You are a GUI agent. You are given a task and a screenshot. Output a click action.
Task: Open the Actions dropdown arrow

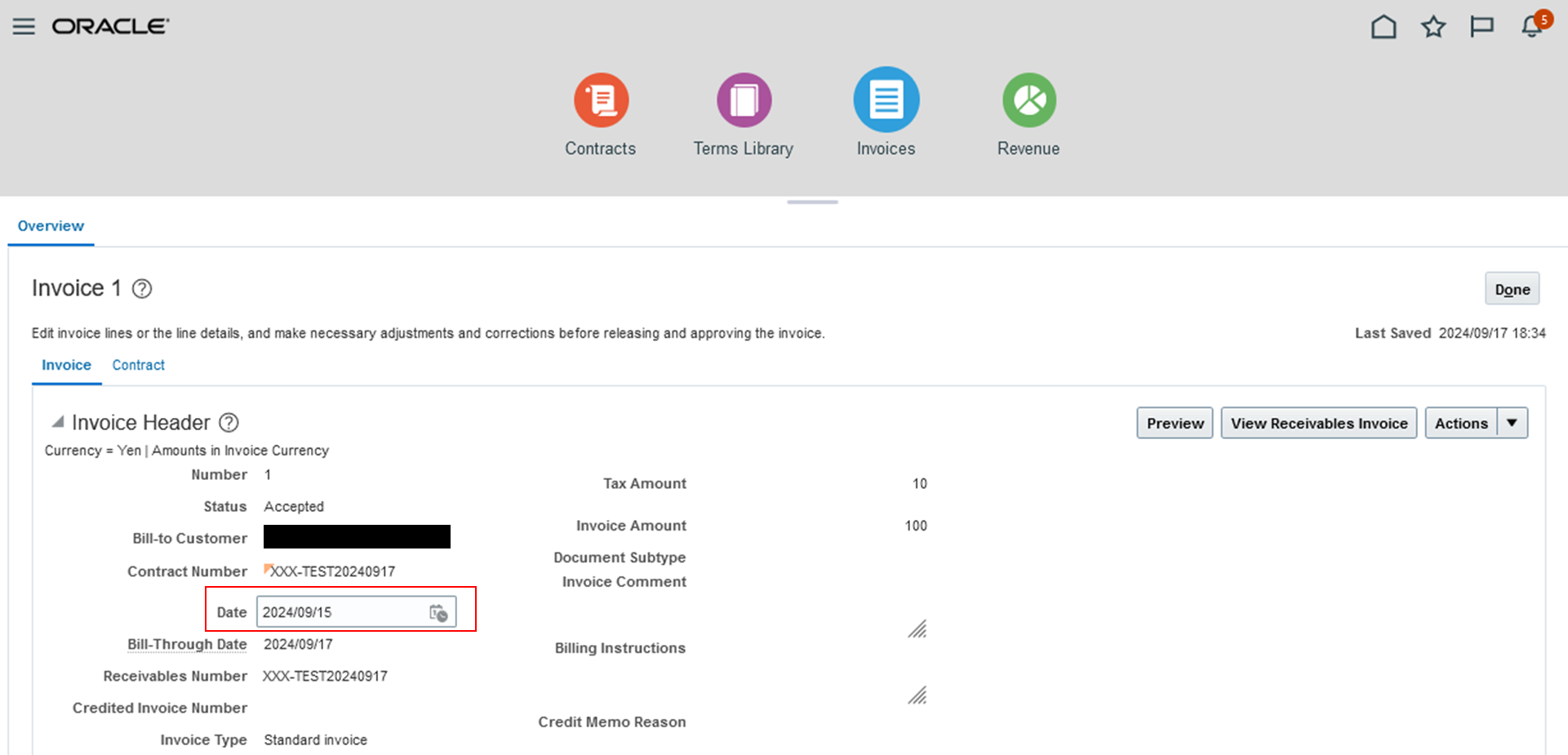pyautogui.click(x=1512, y=423)
